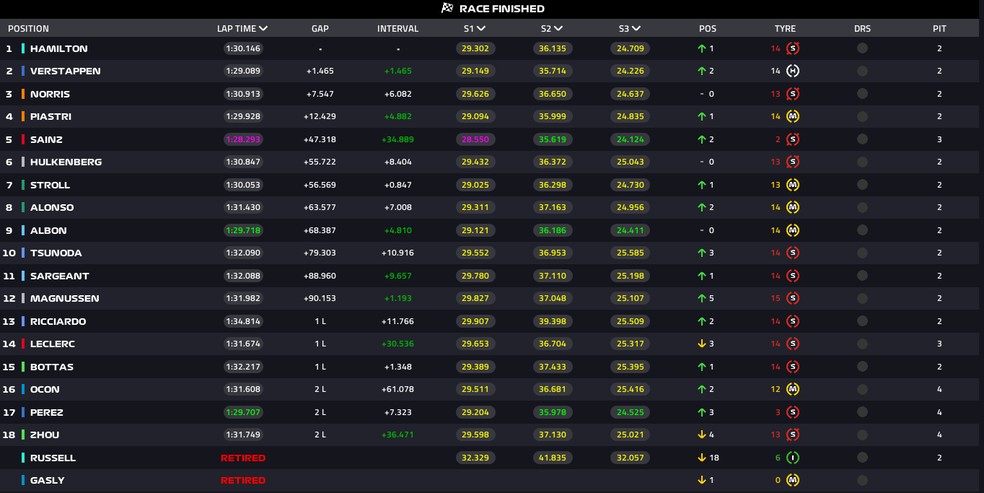The image size is (984, 493).
Task: Click Leclerc's yellow position-lost arrow
Action: click(x=701, y=344)
